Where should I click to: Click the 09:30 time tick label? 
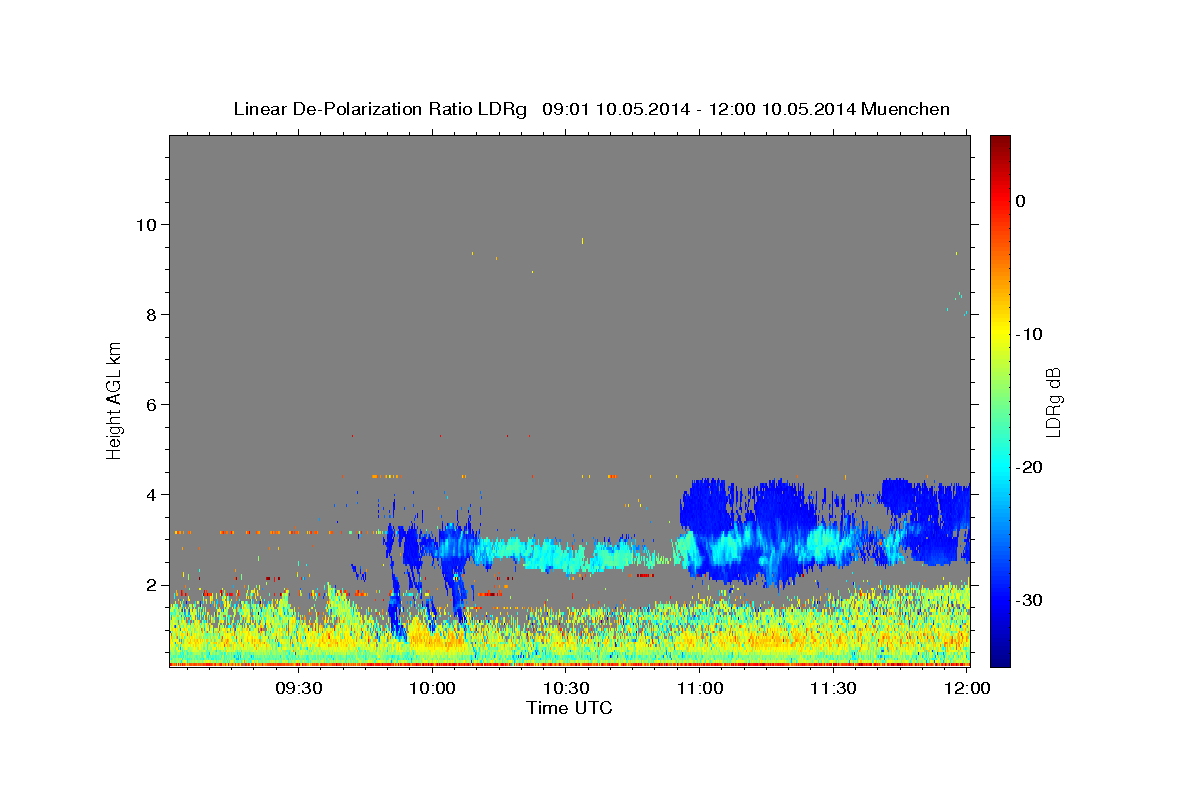(299, 688)
